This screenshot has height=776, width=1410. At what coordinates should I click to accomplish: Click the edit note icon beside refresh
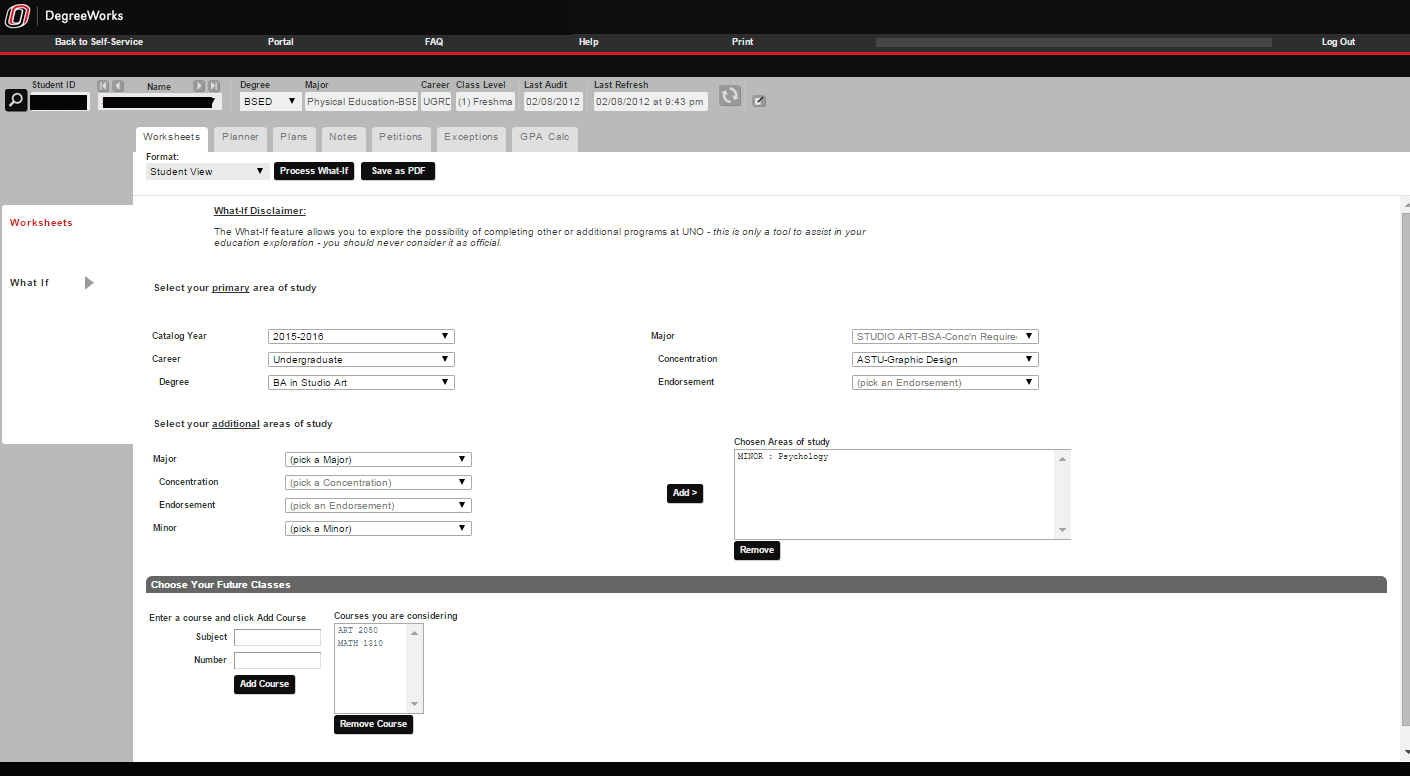(x=759, y=101)
